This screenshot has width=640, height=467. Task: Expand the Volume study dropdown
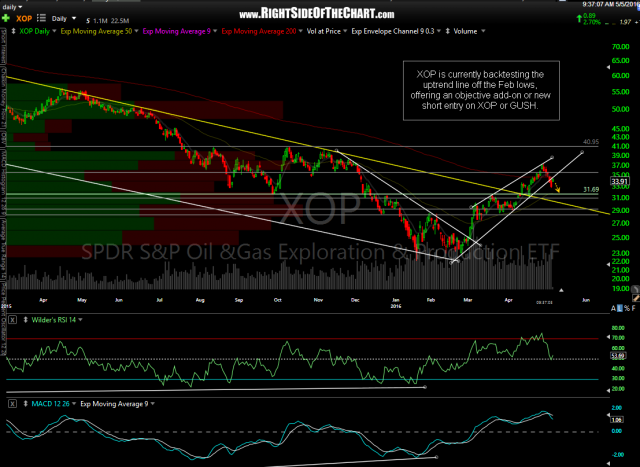click(483, 31)
